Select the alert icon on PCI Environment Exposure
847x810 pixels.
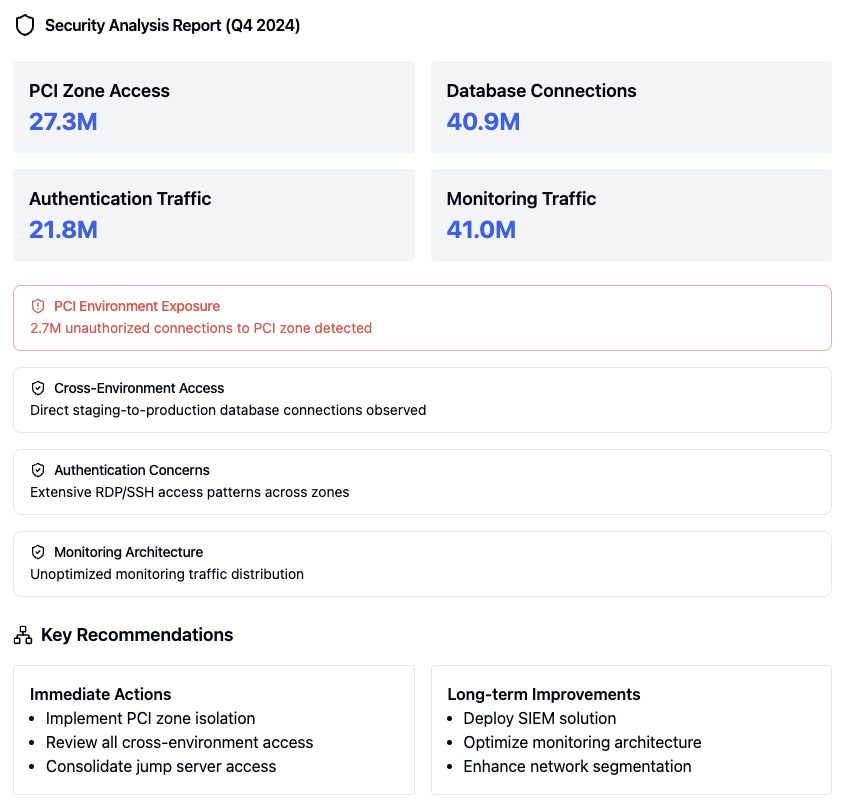(x=36, y=305)
